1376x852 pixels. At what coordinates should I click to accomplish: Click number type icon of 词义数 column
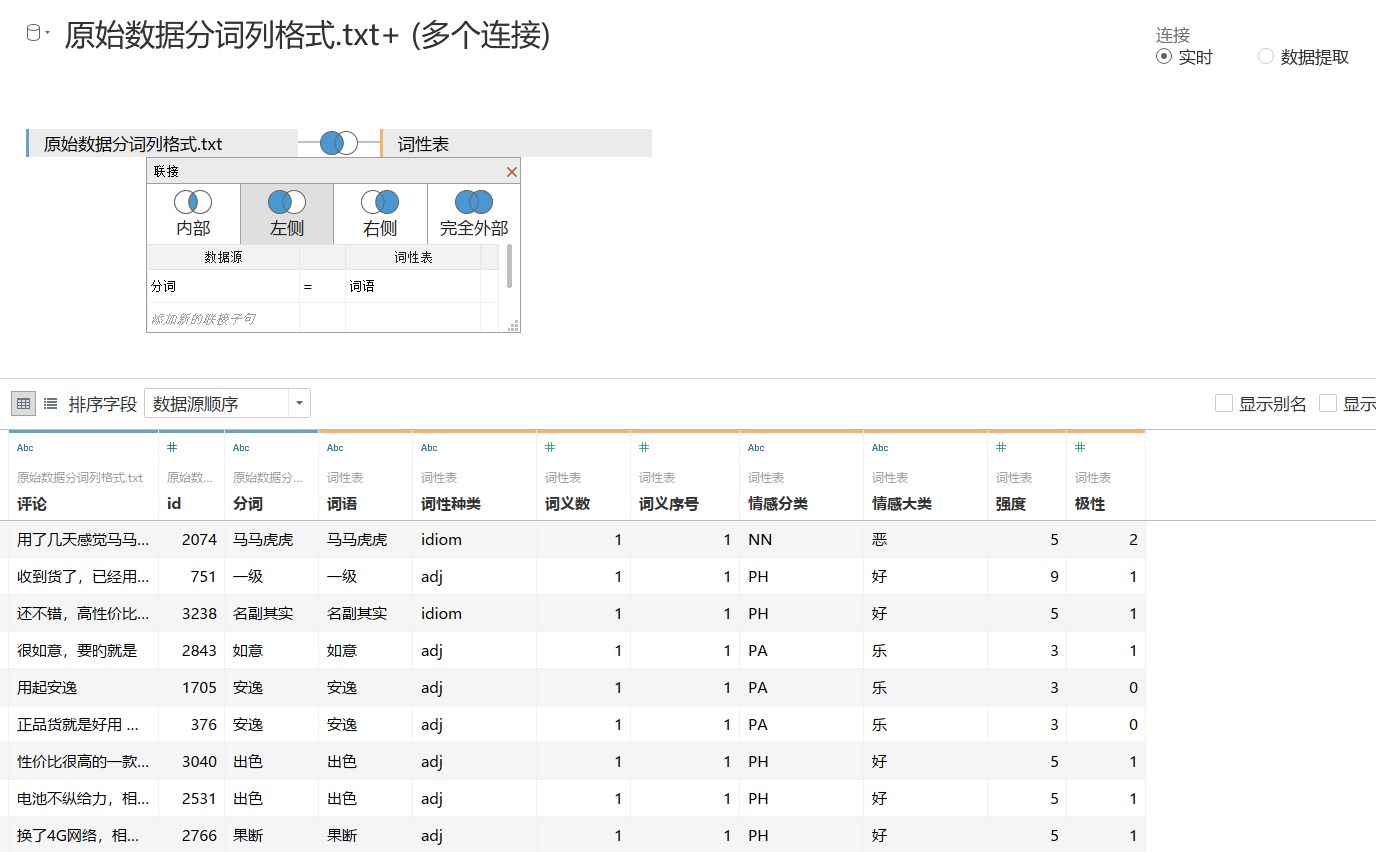click(550, 447)
